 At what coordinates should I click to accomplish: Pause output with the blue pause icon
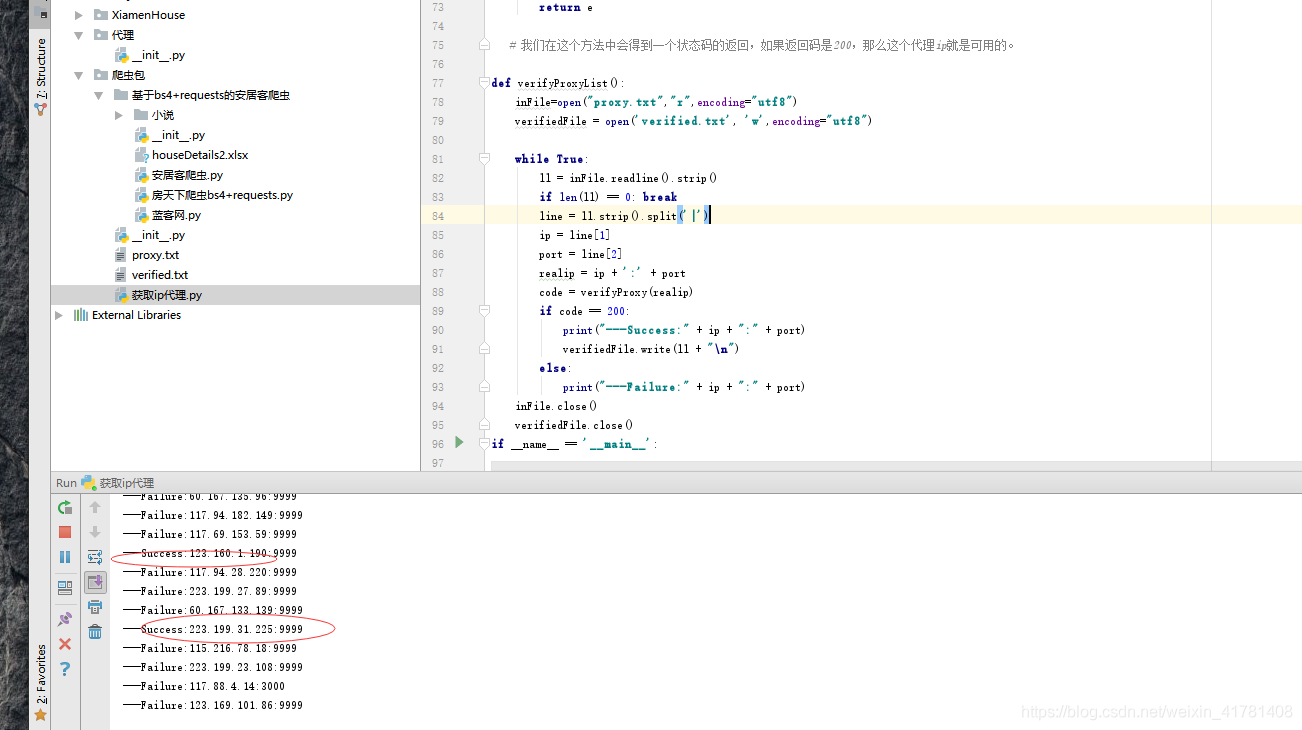point(65,557)
